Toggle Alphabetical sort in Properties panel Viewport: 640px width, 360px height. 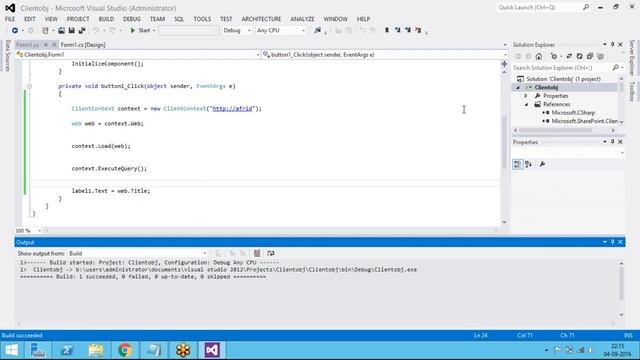point(529,164)
